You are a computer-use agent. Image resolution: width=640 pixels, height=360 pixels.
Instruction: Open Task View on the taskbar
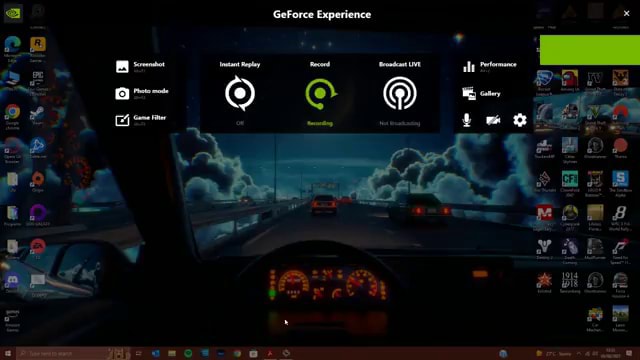[138, 353]
